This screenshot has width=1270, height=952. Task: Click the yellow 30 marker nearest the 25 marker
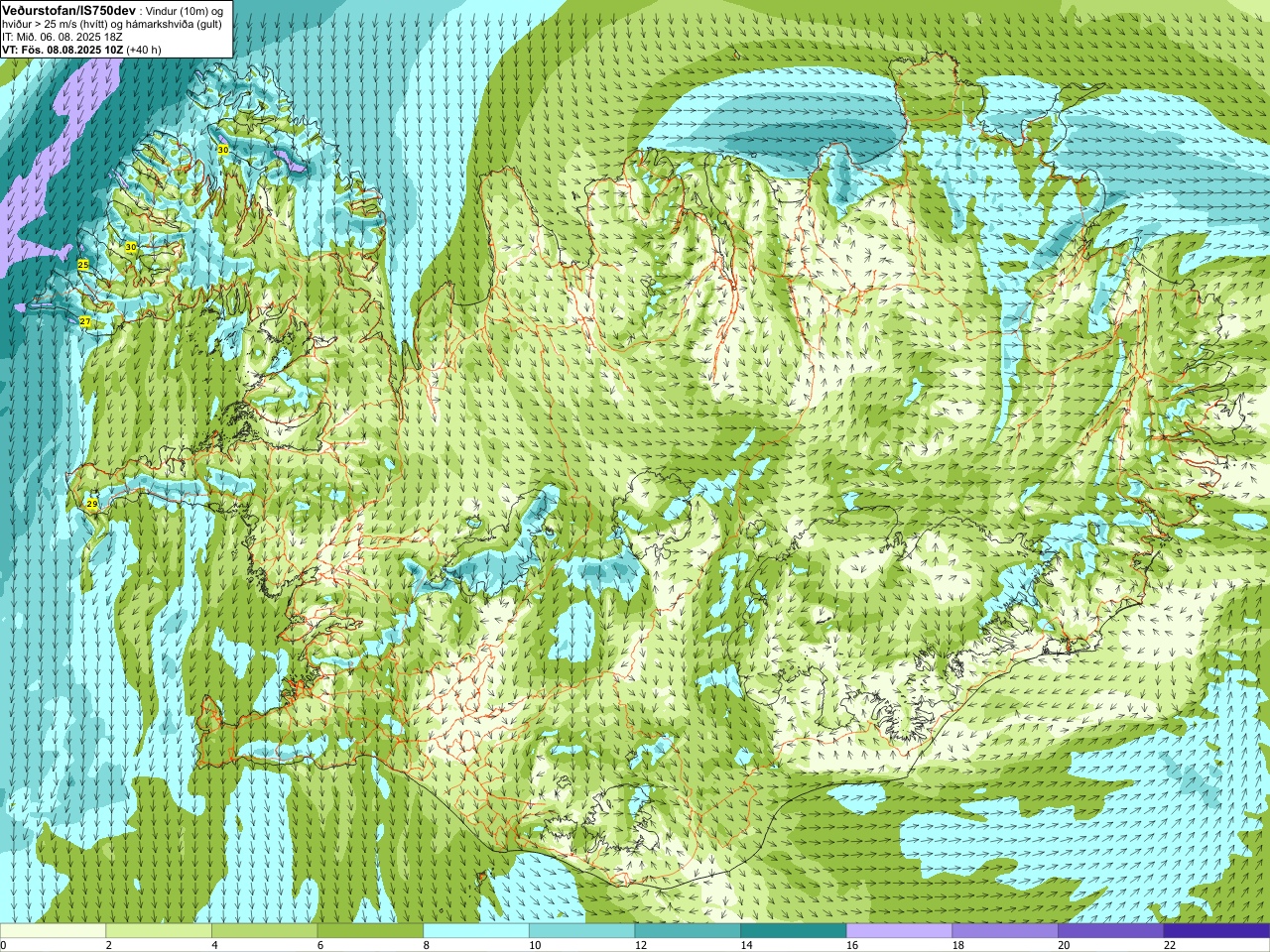[131, 246]
